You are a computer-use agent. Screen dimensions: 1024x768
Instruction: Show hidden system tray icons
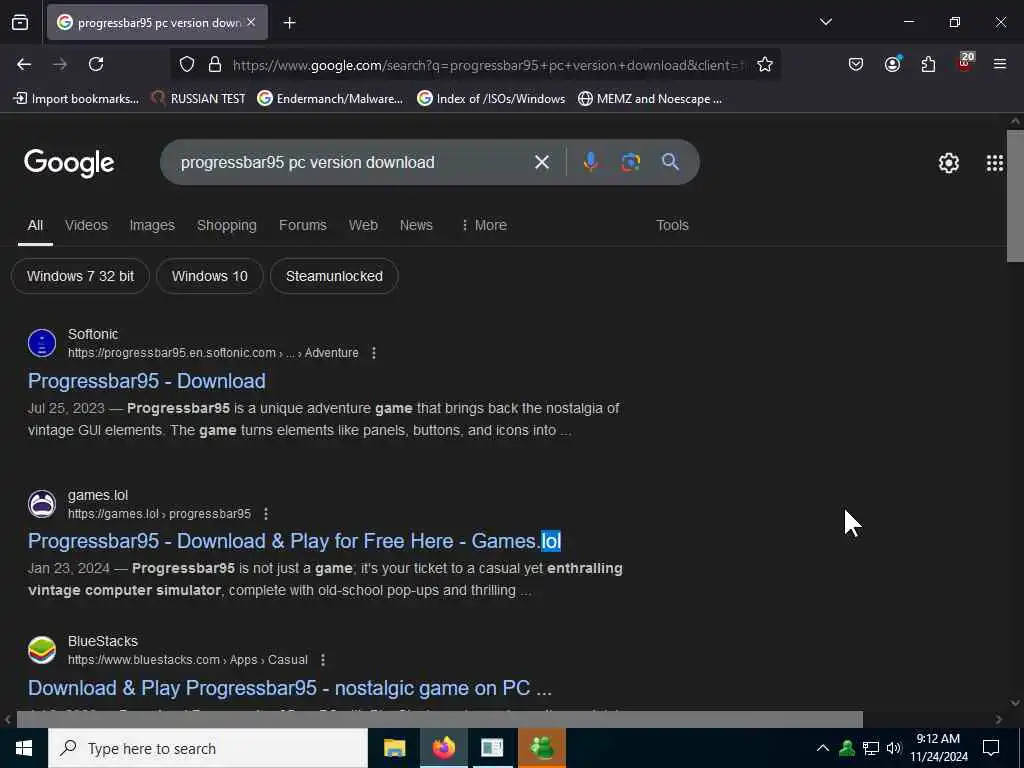(823, 748)
